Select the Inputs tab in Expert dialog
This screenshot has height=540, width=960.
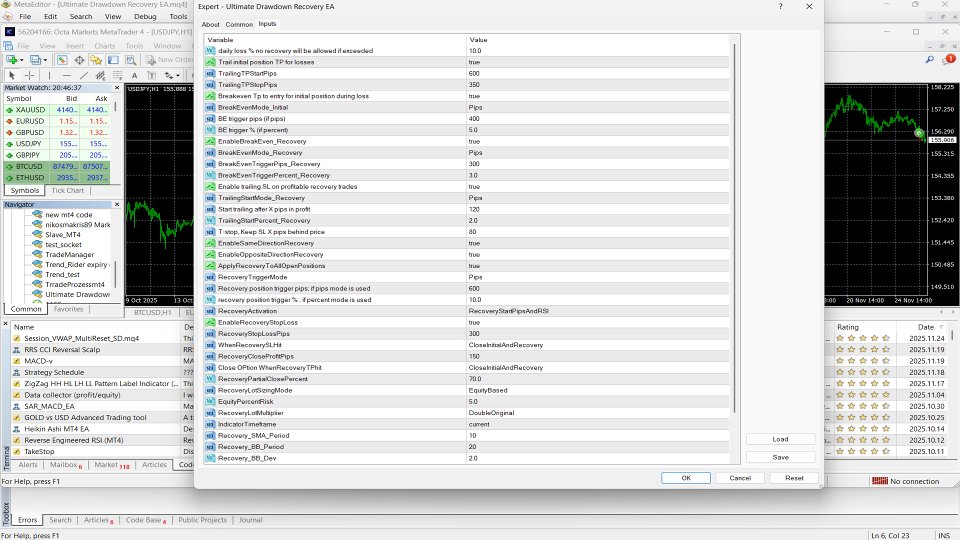coord(267,24)
